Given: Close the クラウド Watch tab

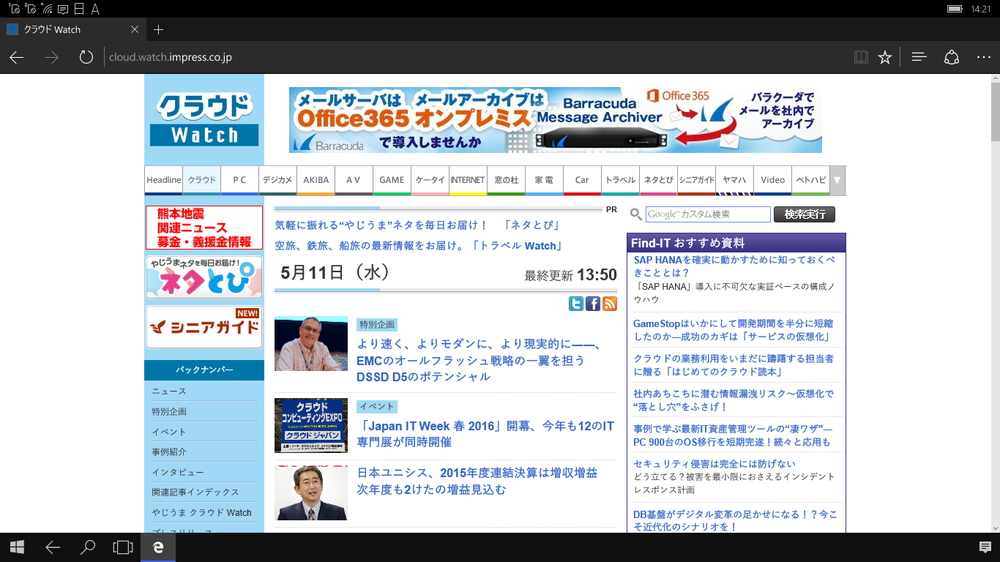Looking at the screenshot, I should pos(135,29).
